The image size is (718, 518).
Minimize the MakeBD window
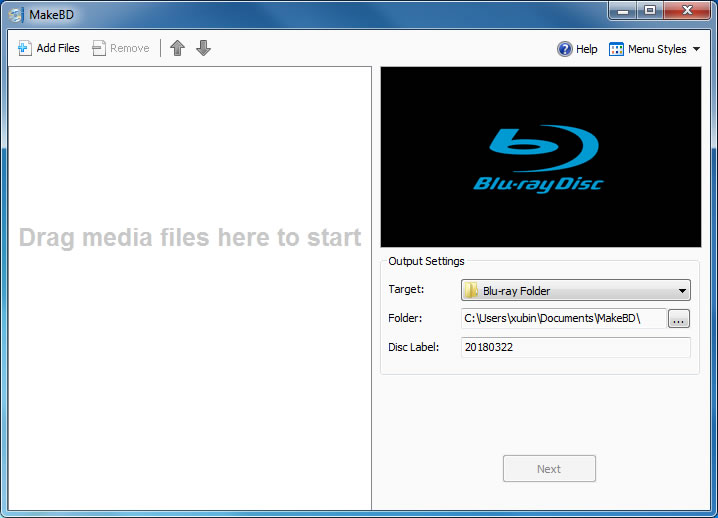pos(623,11)
